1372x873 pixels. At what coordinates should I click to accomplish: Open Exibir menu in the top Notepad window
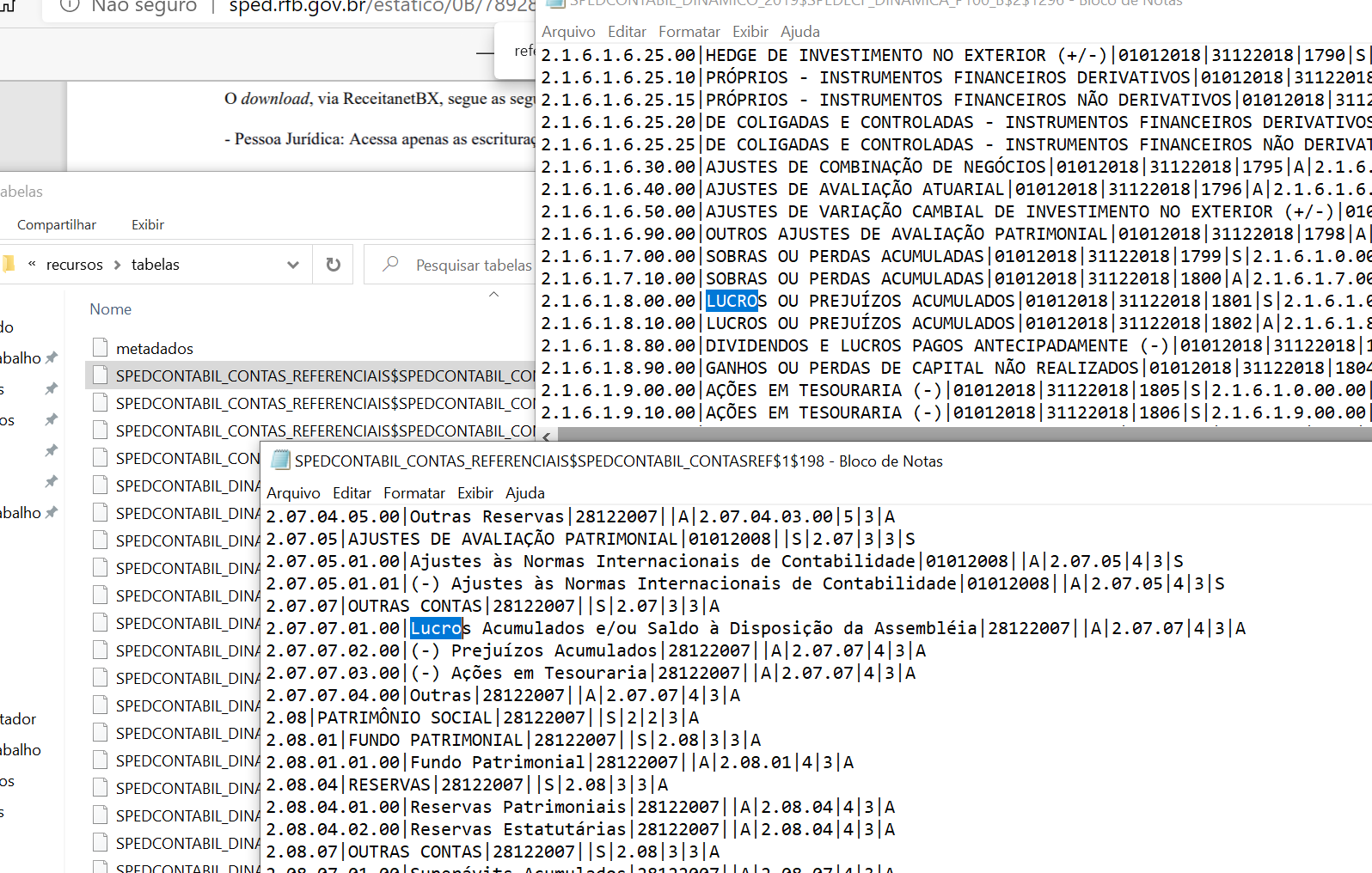pos(750,32)
